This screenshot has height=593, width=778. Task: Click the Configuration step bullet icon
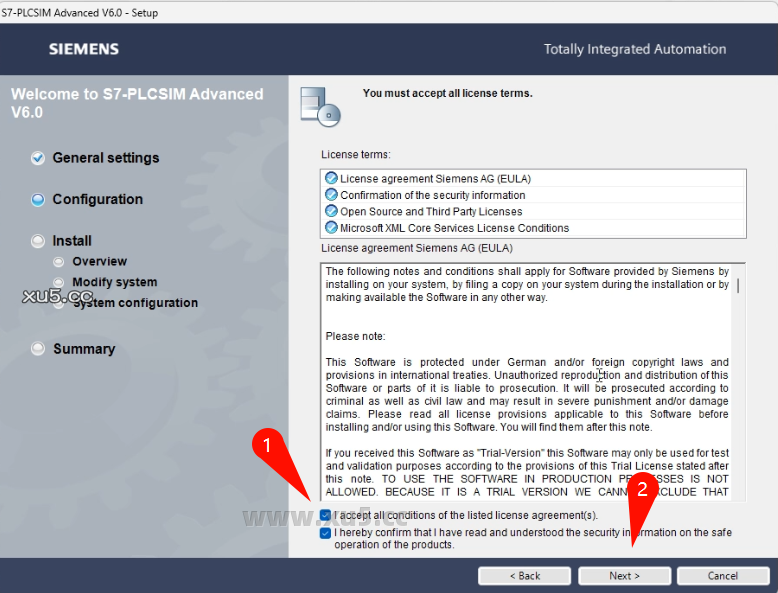pos(38,199)
